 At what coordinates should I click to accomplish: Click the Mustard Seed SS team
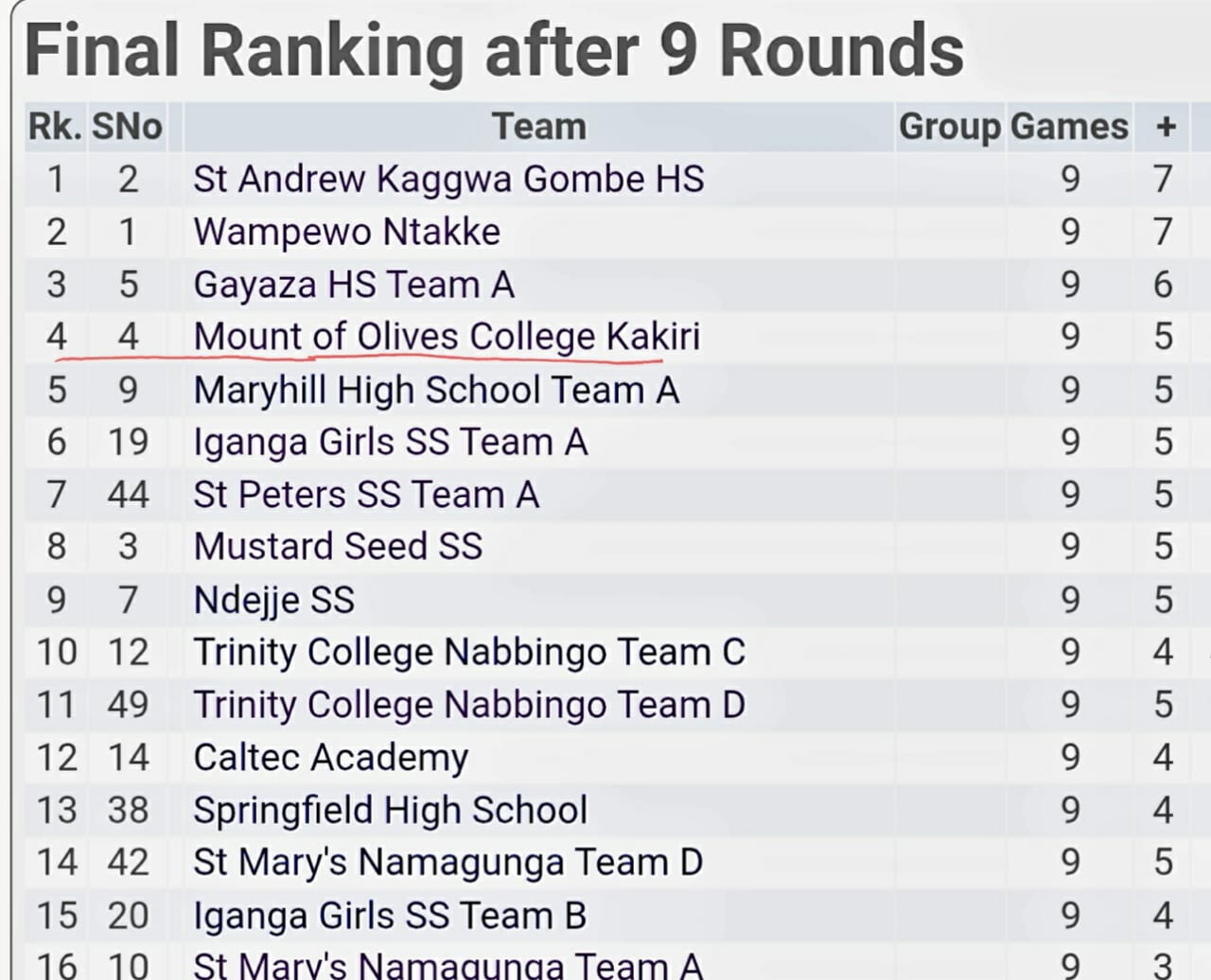coord(338,547)
